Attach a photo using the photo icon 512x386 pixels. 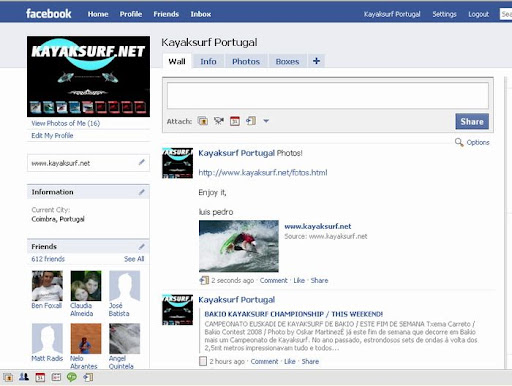click(x=202, y=121)
